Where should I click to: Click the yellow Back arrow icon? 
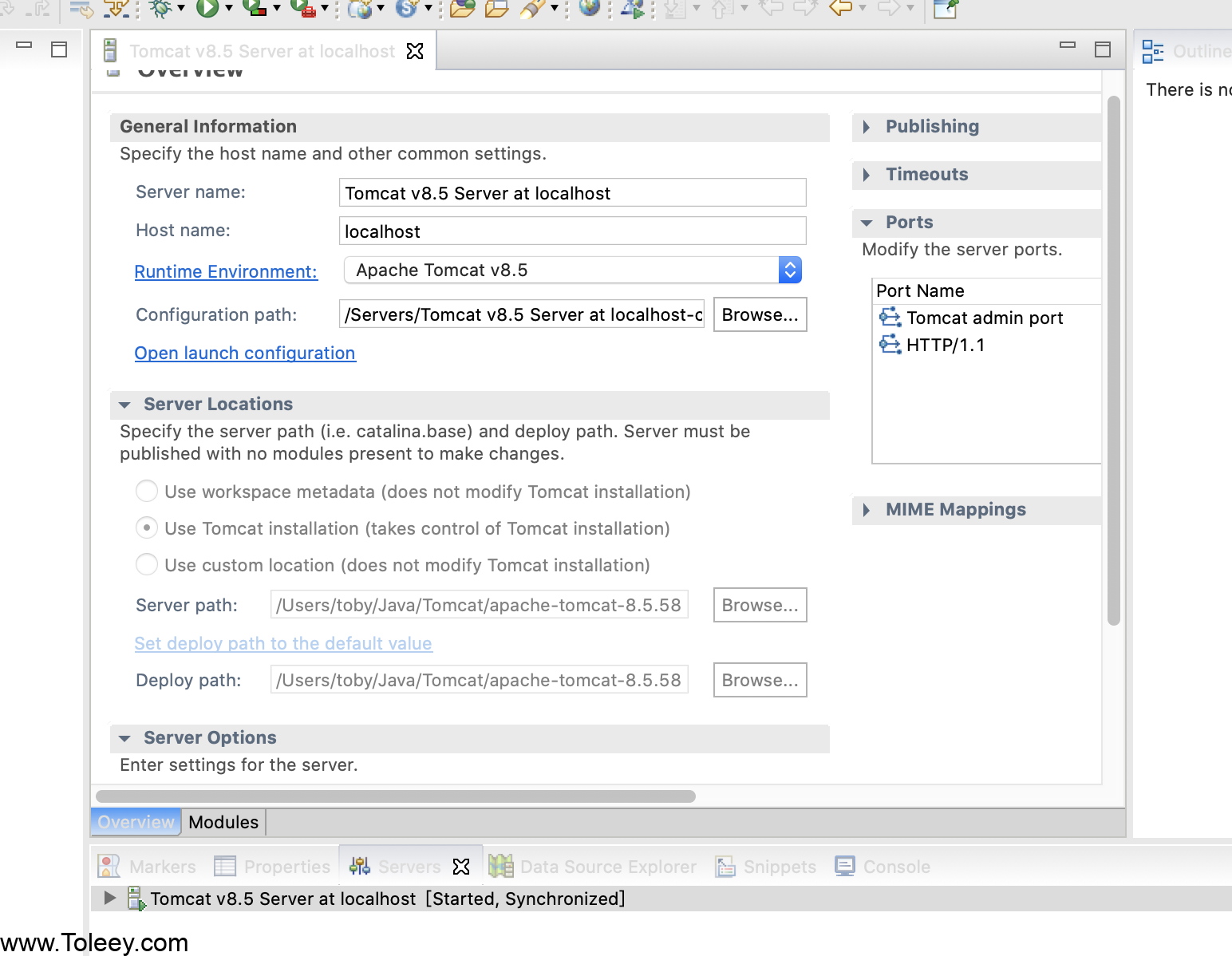[840, 8]
